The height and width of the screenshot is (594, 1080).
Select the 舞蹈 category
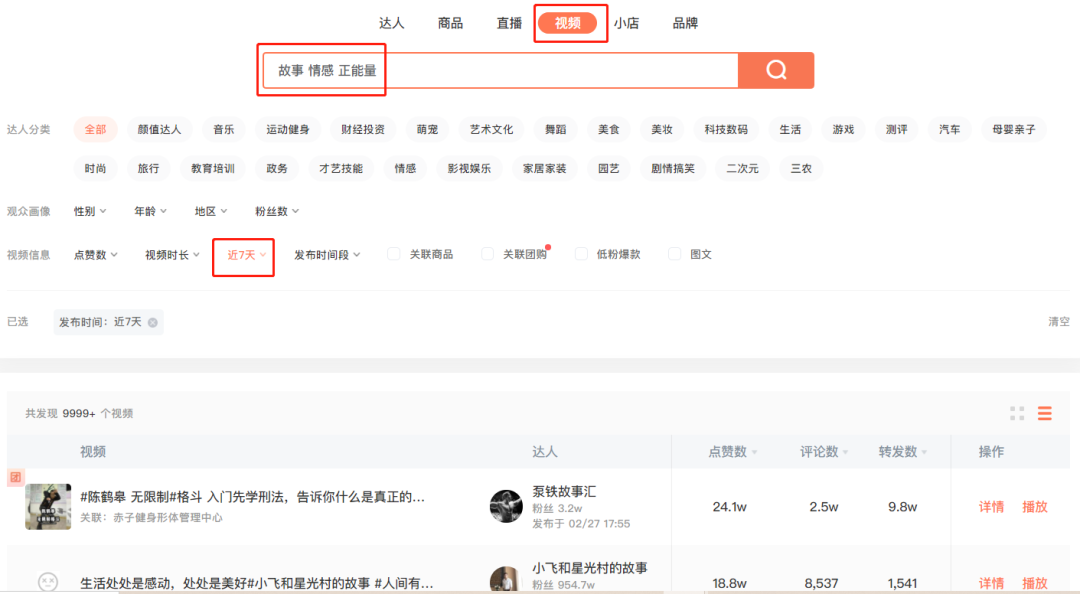pos(556,130)
